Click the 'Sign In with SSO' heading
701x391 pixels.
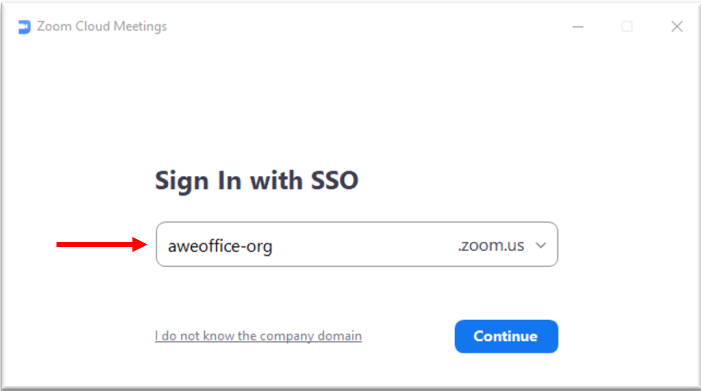(x=256, y=181)
